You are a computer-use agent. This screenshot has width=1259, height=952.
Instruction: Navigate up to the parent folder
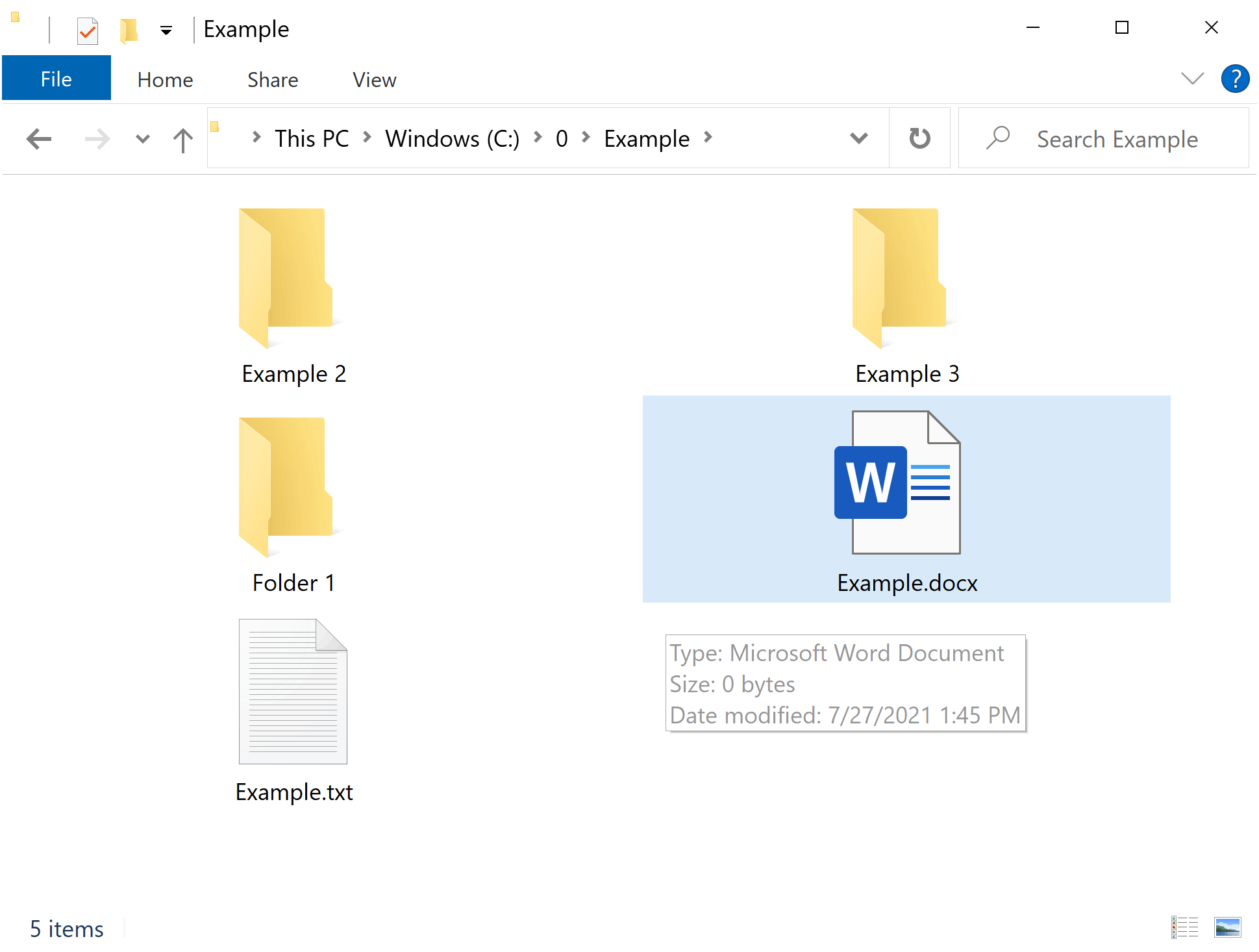(x=182, y=138)
